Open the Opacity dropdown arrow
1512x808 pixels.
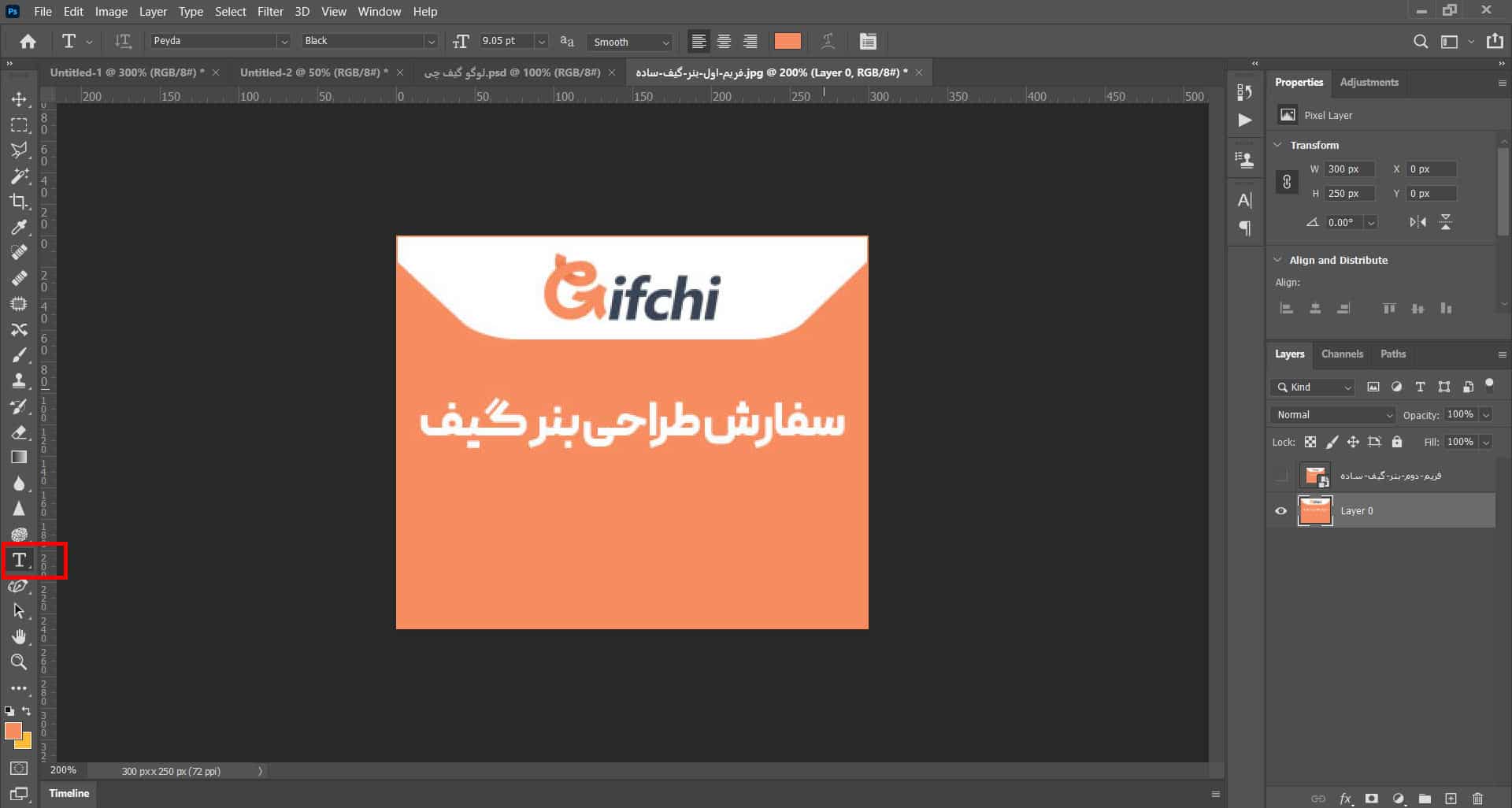[x=1486, y=415]
